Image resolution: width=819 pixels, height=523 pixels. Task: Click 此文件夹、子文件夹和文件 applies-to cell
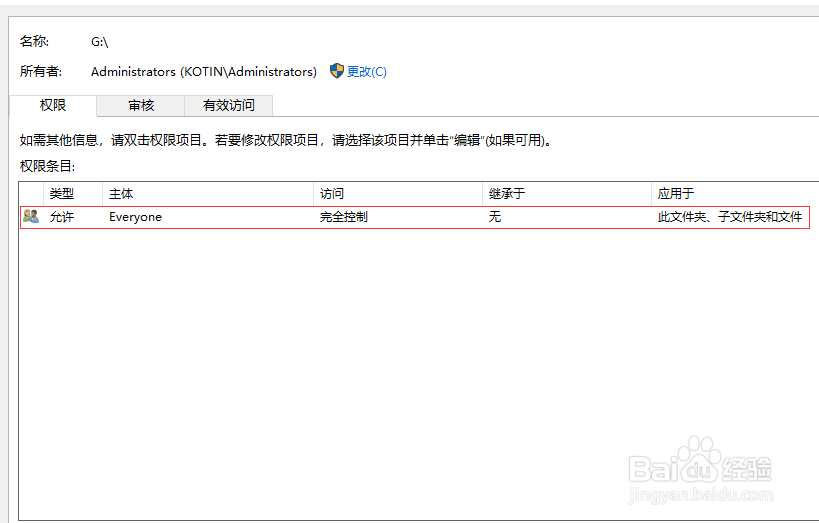730,217
